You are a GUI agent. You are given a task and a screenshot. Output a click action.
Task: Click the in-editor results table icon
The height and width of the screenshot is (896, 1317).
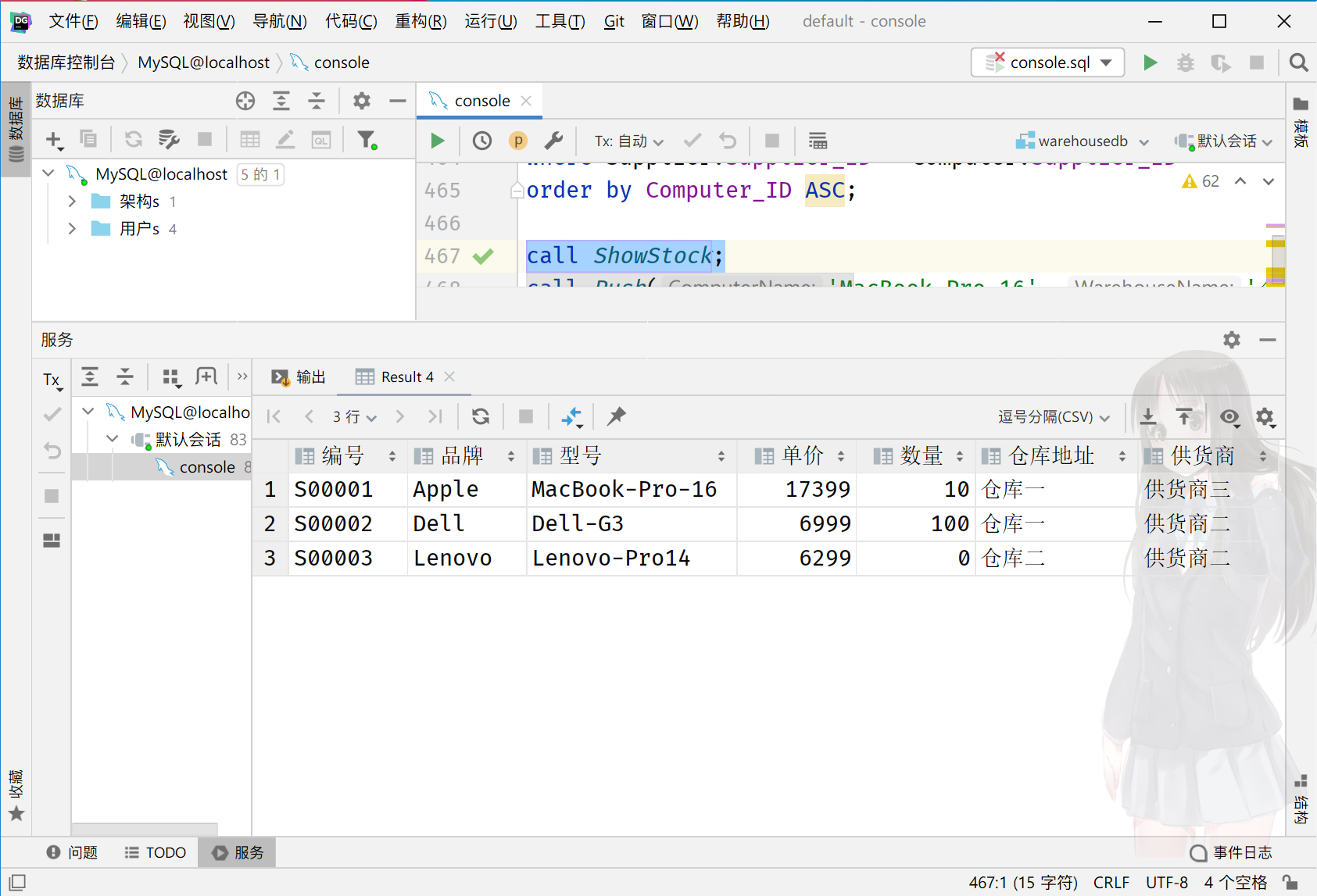[818, 141]
